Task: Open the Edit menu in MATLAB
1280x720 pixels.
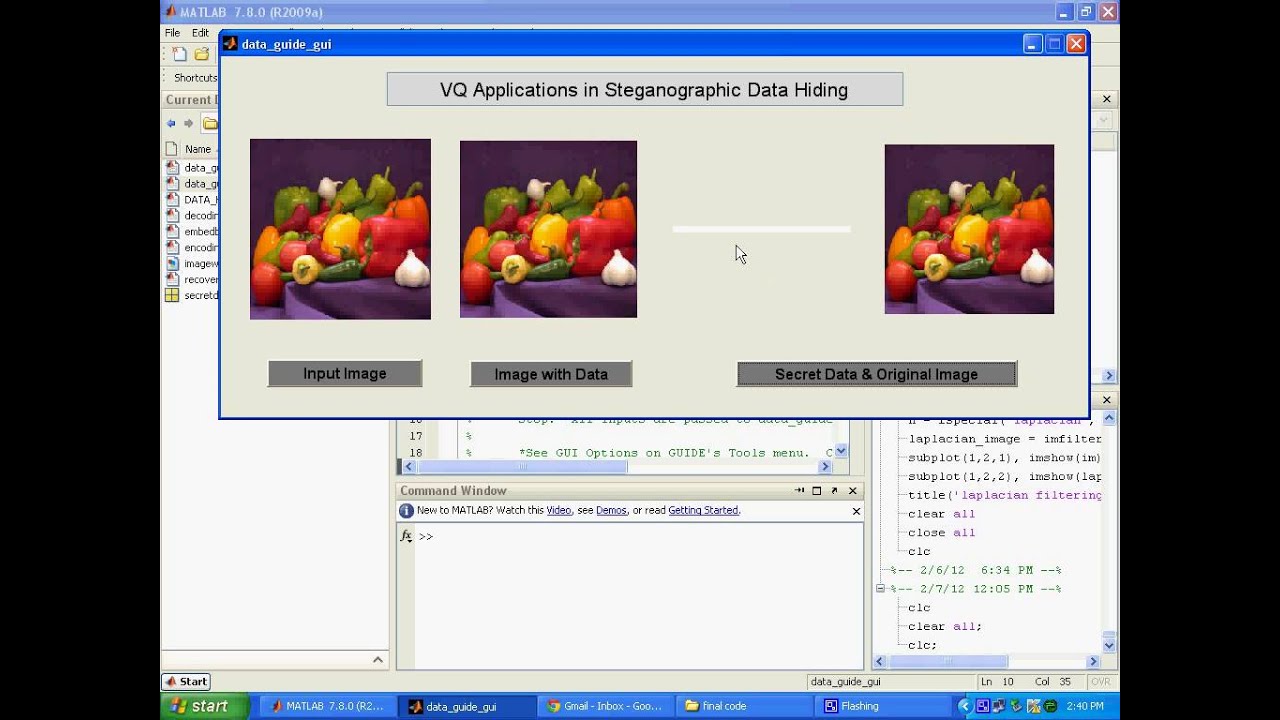Action: [x=200, y=33]
